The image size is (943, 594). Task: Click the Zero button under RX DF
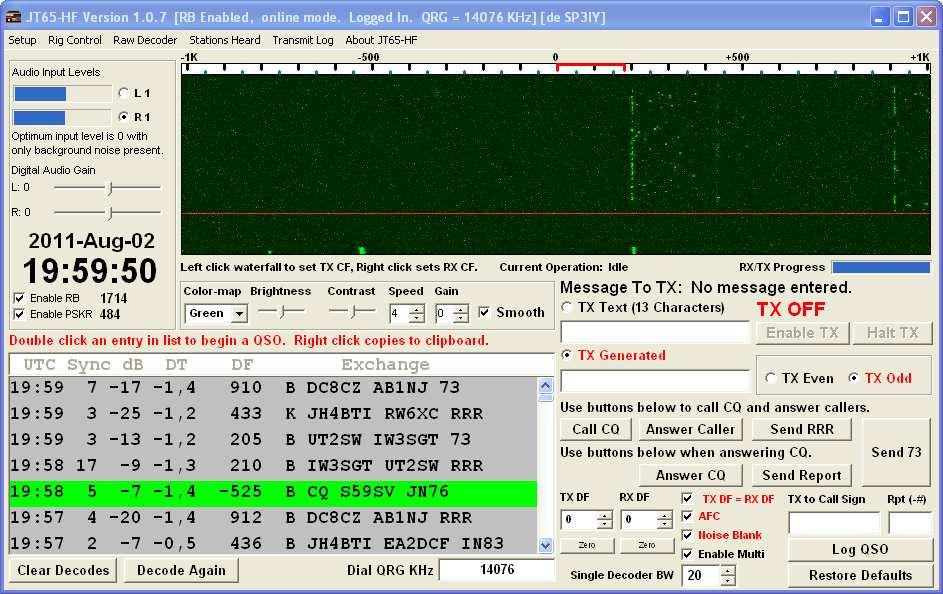click(x=647, y=545)
